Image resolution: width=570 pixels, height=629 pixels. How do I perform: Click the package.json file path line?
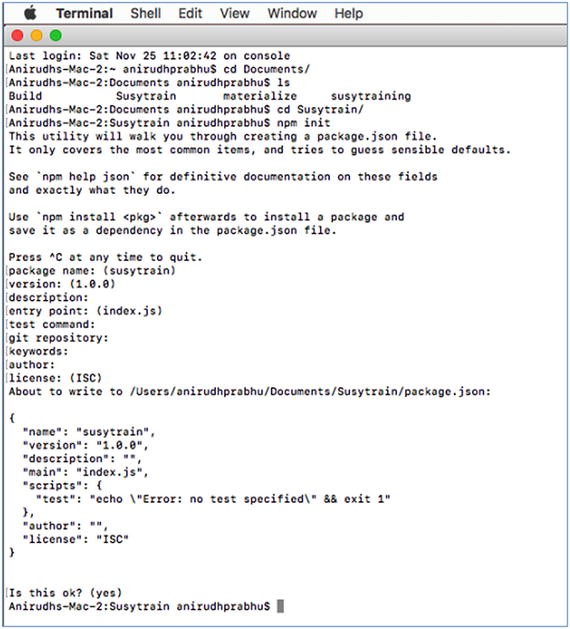pos(250,392)
